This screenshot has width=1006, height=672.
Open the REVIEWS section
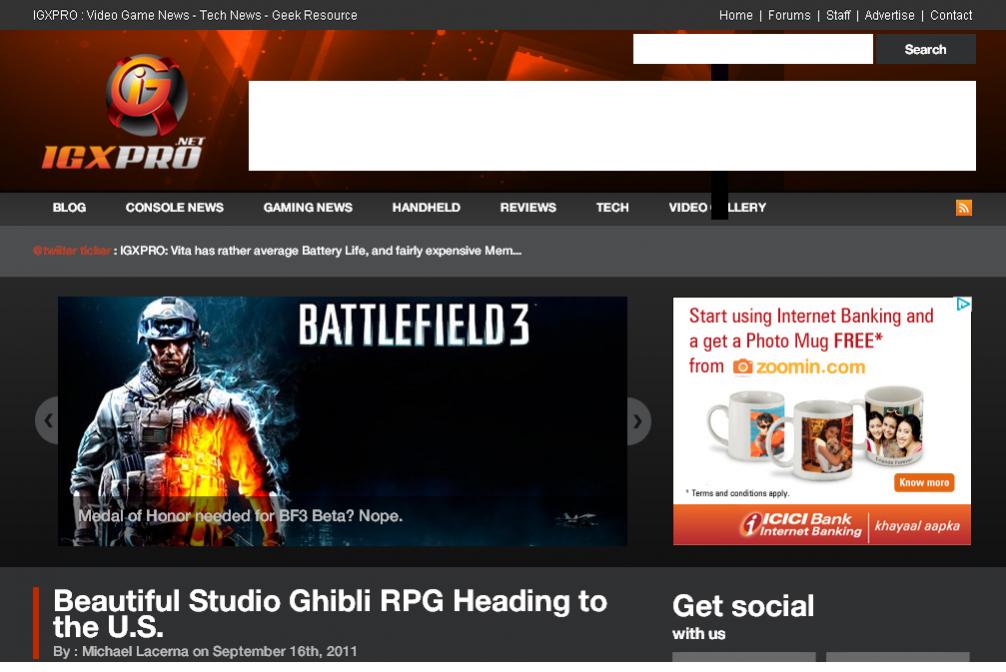click(528, 207)
